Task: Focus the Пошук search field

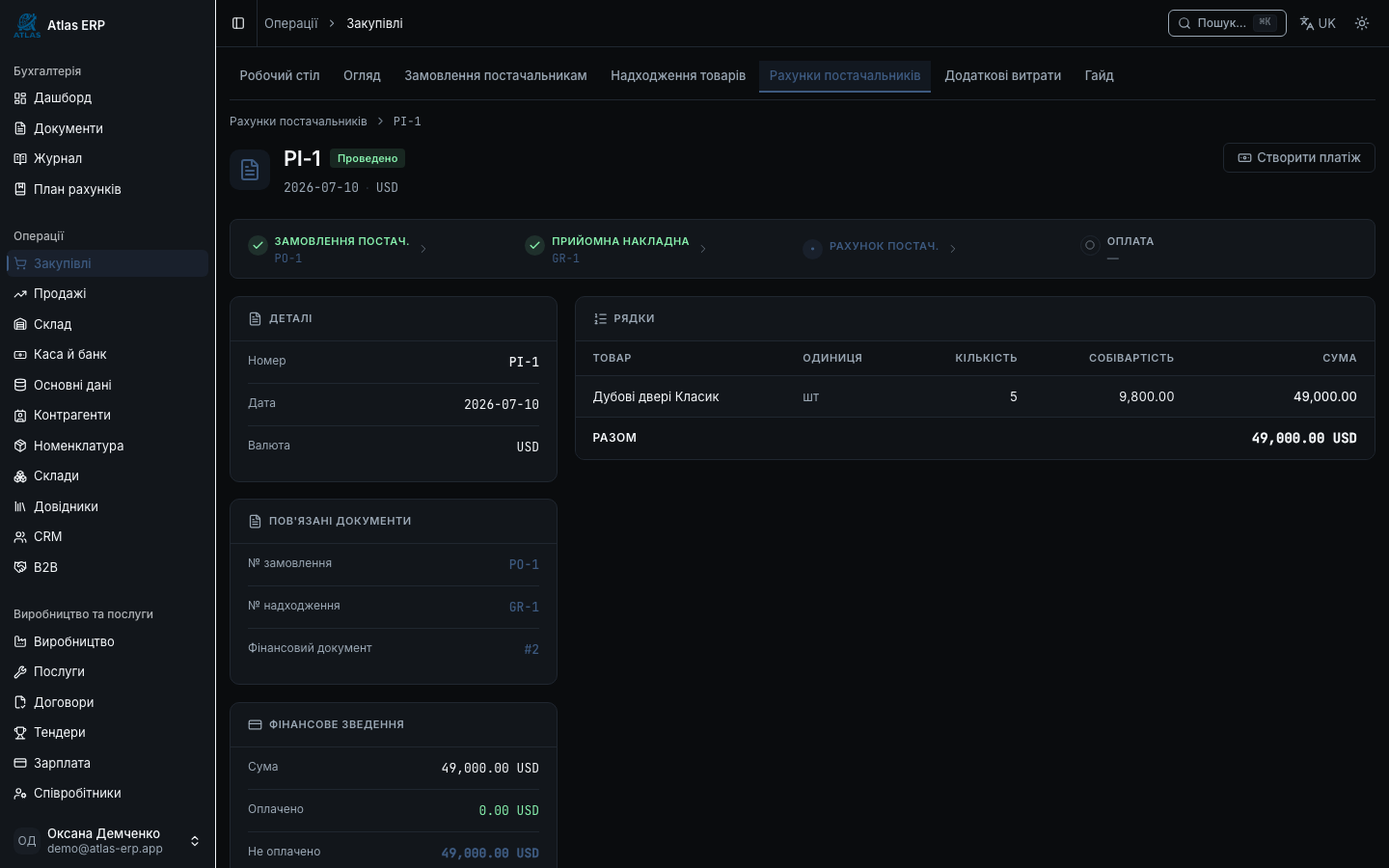Action: [x=1227, y=23]
